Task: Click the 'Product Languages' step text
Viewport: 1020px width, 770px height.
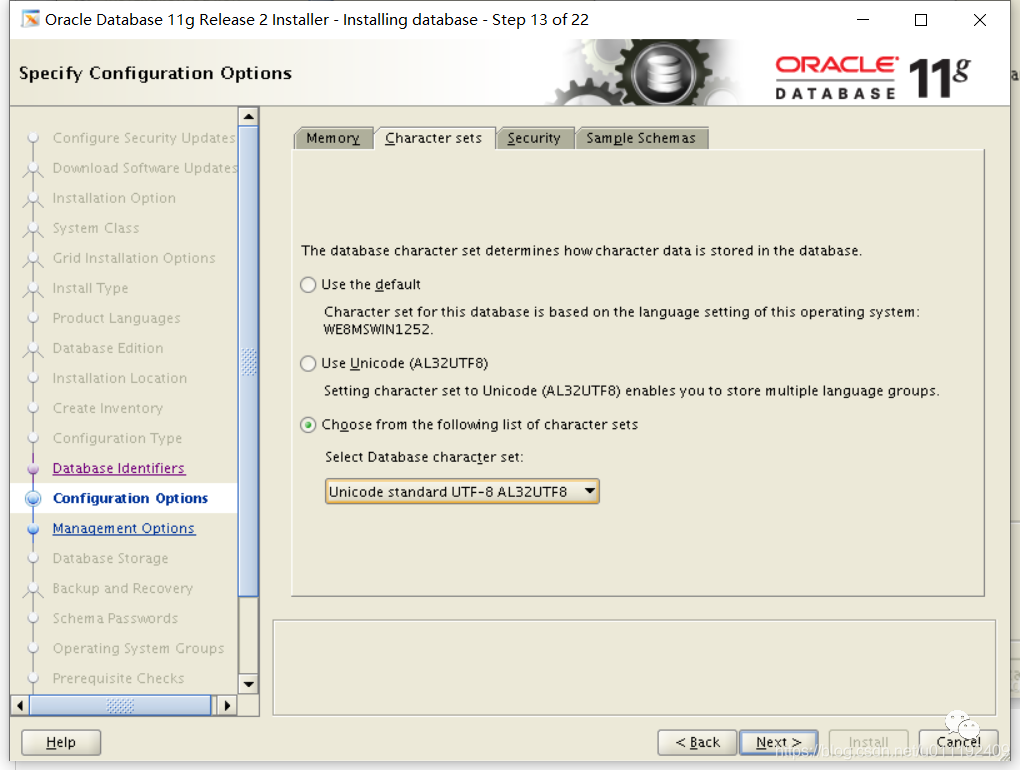Action: [116, 318]
